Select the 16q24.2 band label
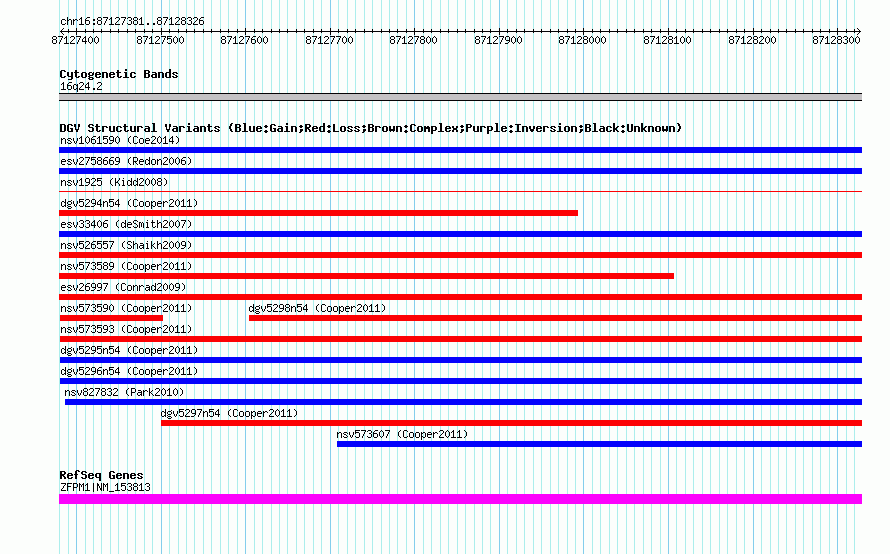The height and width of the screenshot is (554, 890). (81, 86)
